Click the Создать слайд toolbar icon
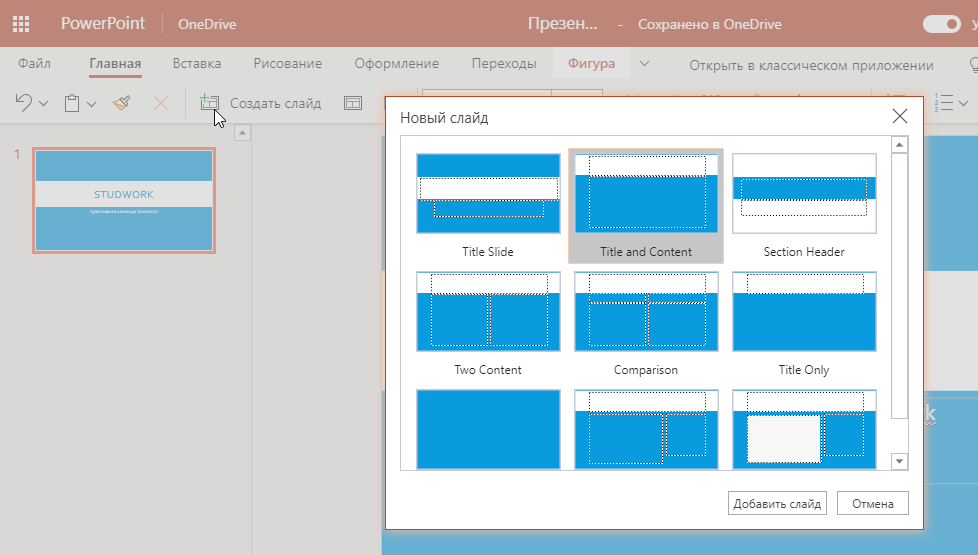 click(209, 103)
